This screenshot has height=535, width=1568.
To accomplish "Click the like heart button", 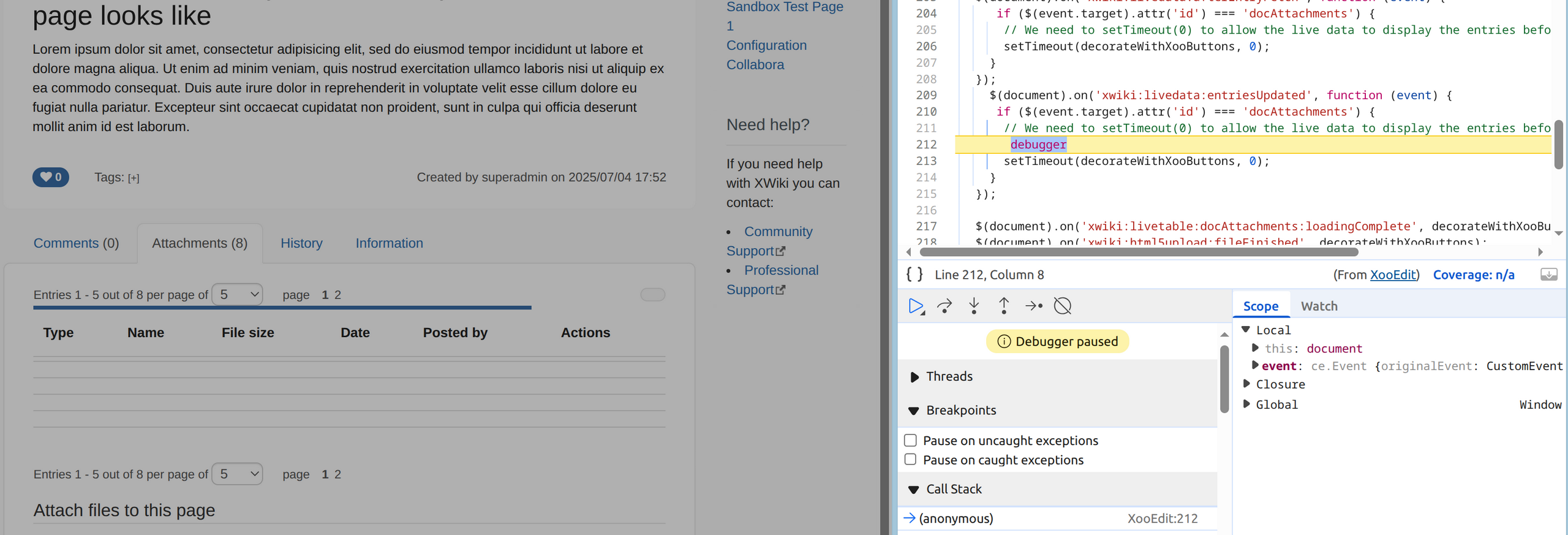I will tap(51, 177).
